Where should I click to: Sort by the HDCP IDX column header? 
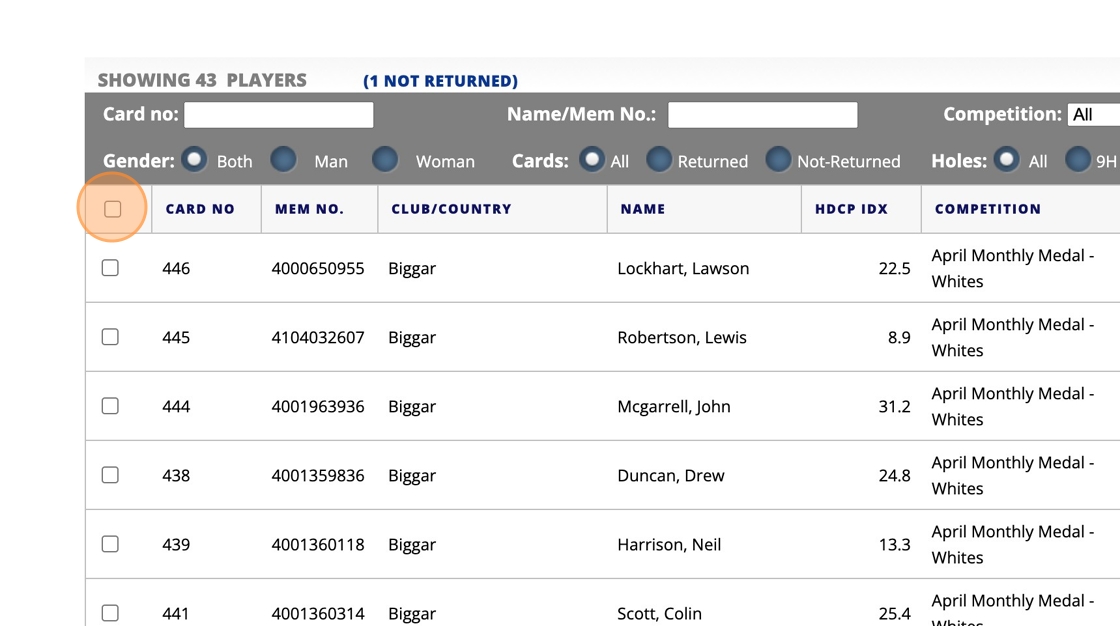coord(851,209)
